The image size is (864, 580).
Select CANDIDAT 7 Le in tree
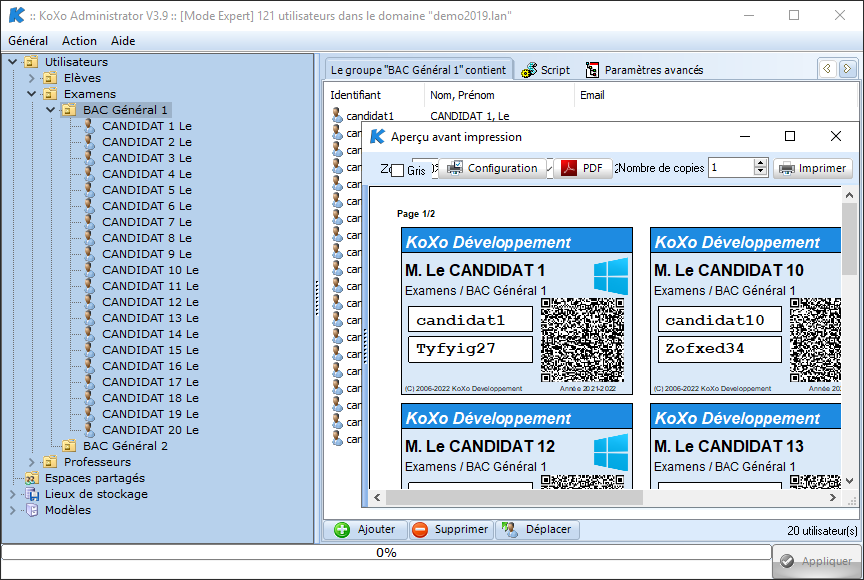click(x=147, y=222)
